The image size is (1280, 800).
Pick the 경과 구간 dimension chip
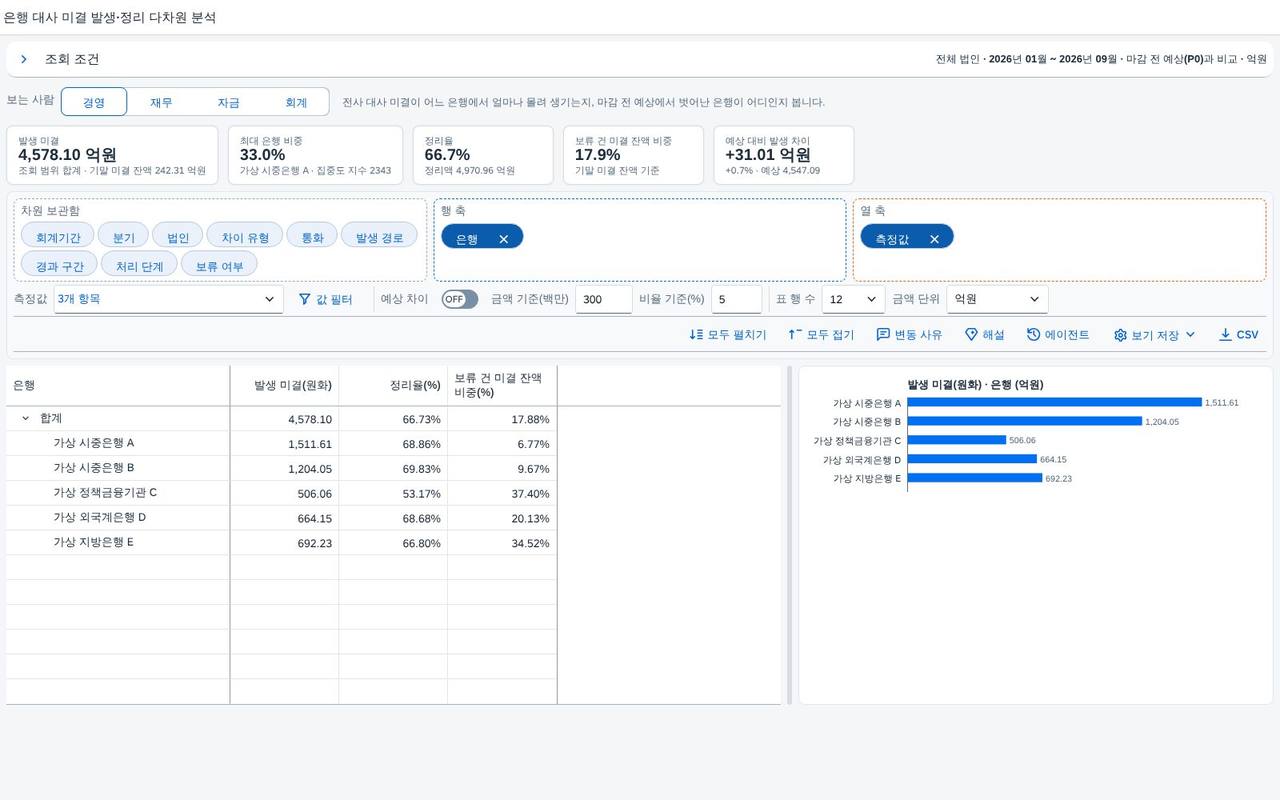pos(60,266)
